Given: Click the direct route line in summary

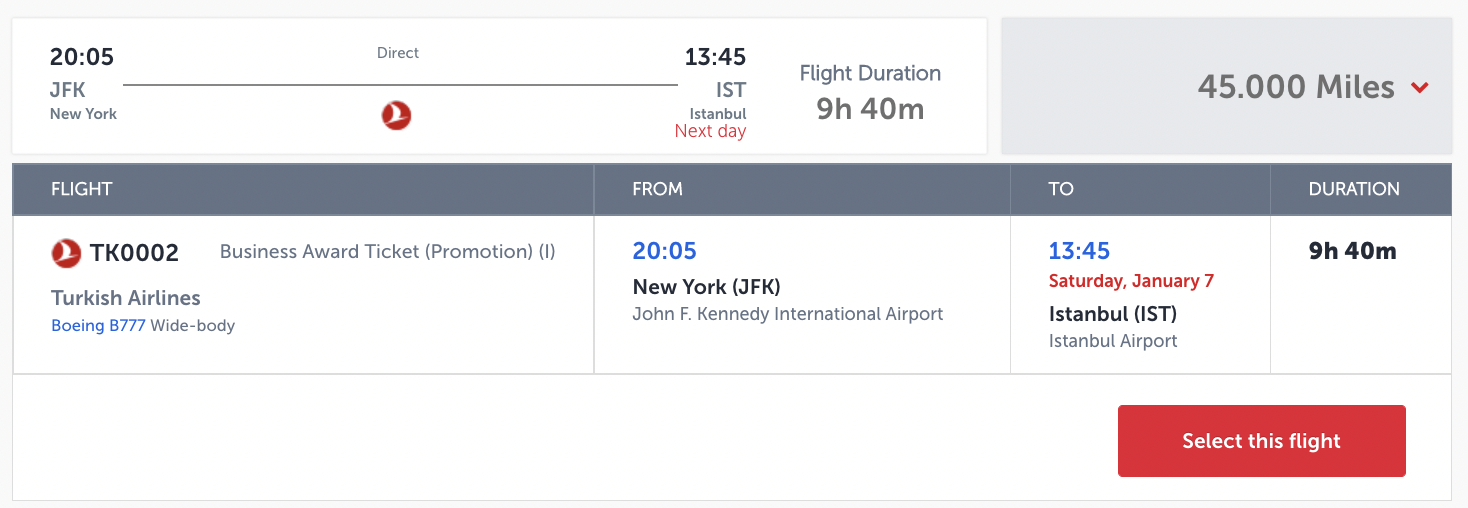Looking at the screenshot, I should click(x=400, y=85).
